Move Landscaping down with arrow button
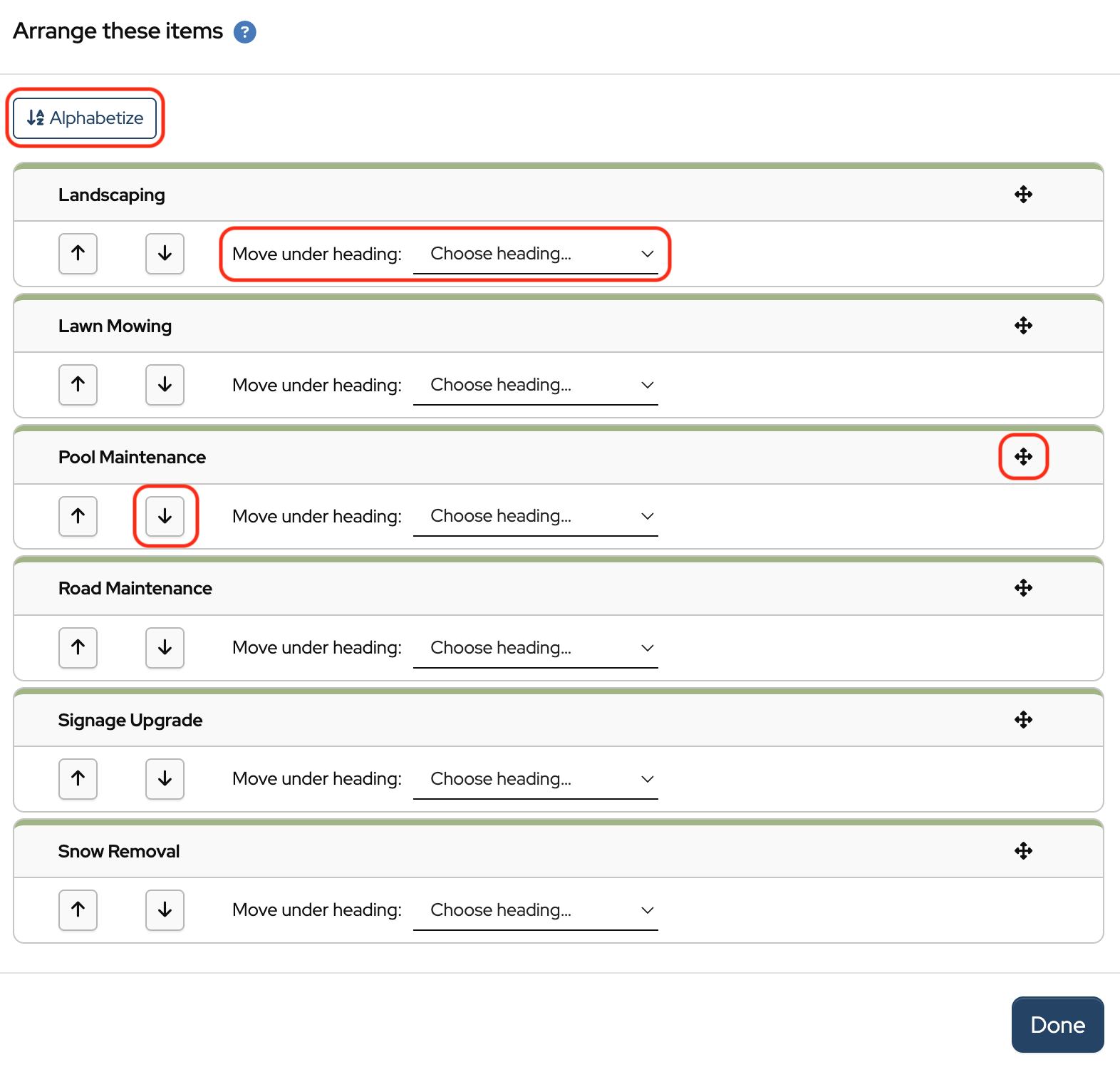Viewport: 1120px width, 1072px height. (165, 254)
